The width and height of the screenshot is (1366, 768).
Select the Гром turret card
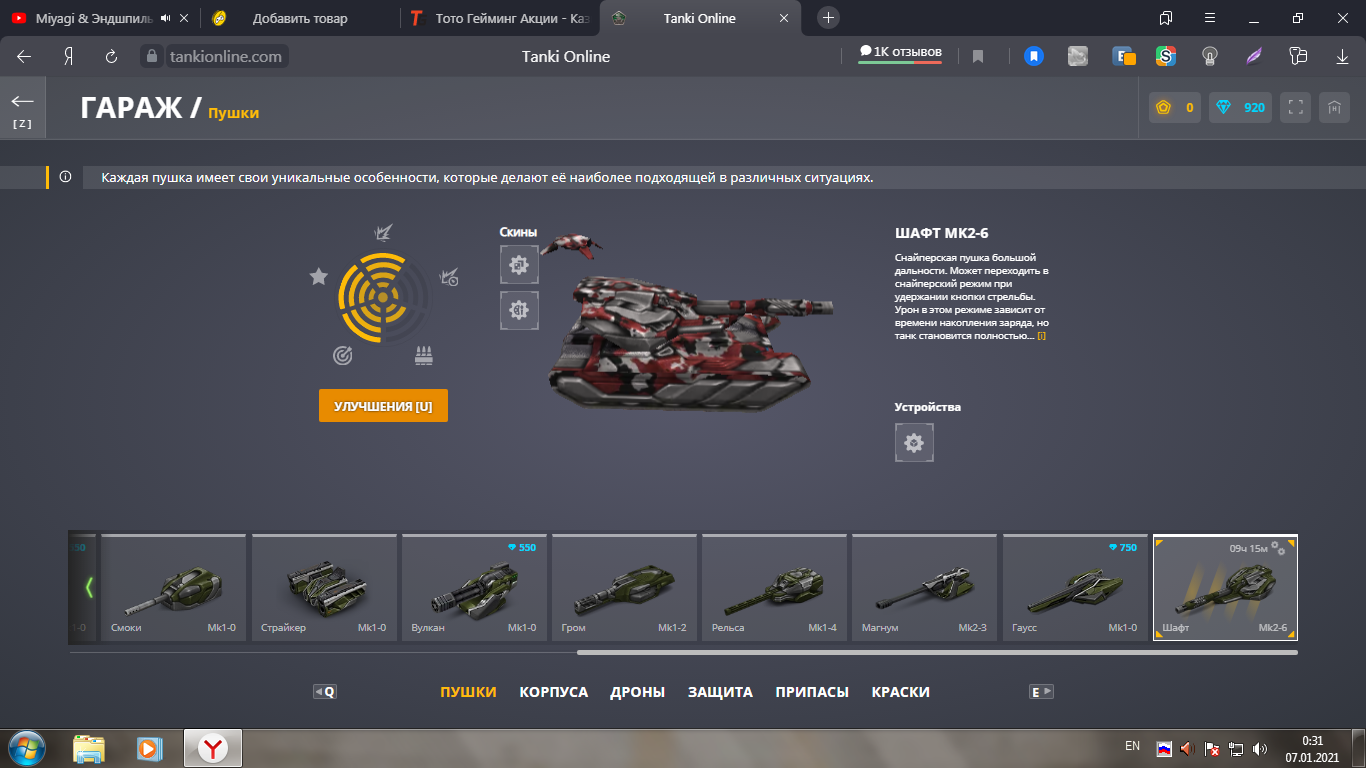coord(624,588)
